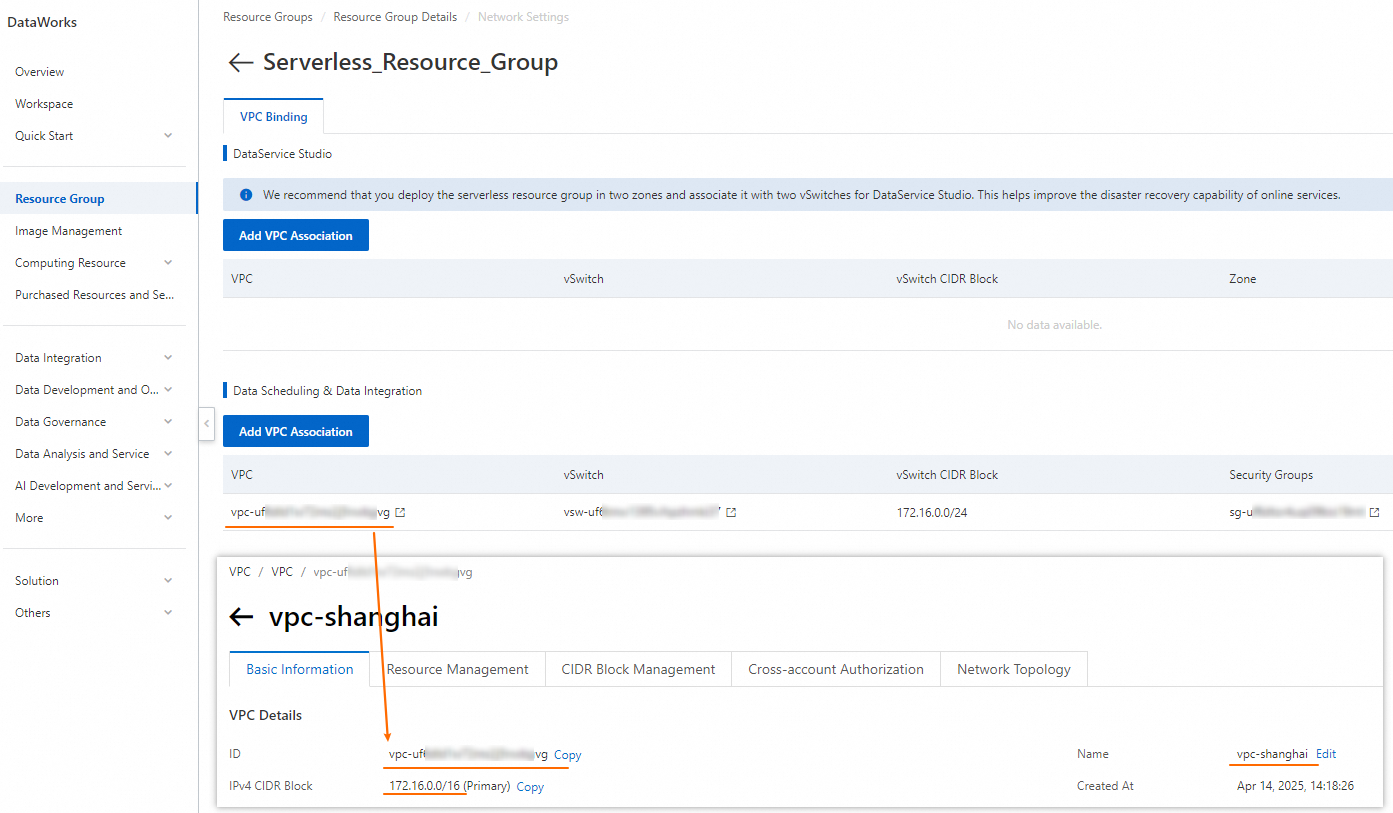Expand Data Integration menu
Image resolution: width=1393 pixels, height=813 pixels.
[168, 358]
